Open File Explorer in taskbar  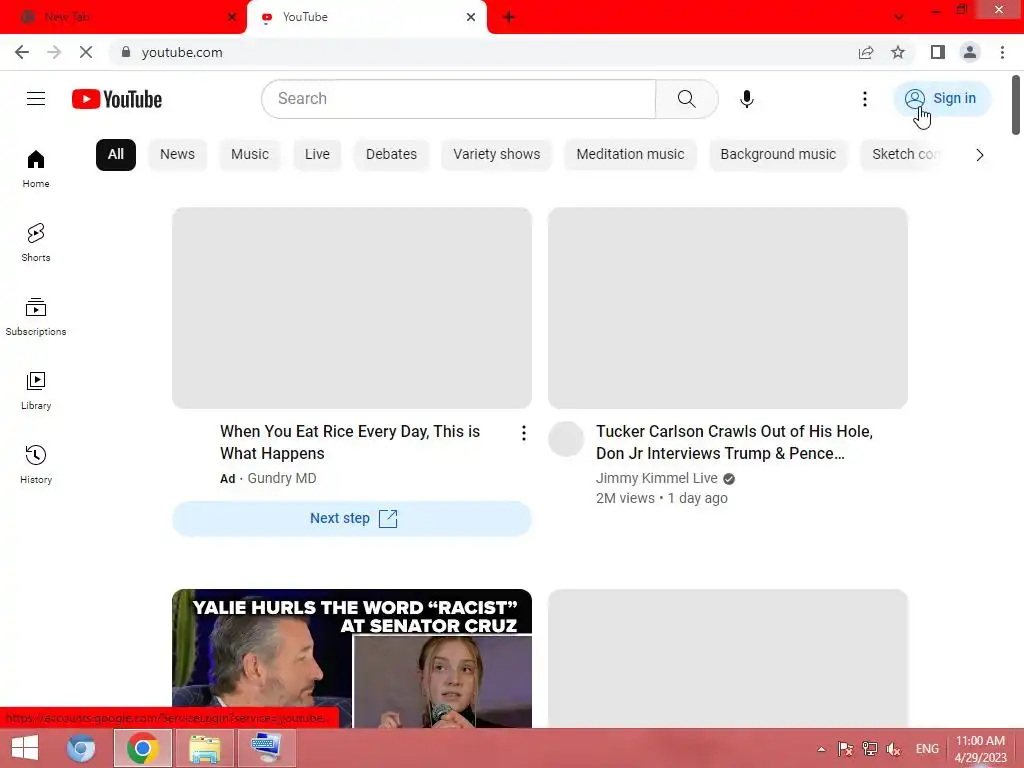(204, 748)
